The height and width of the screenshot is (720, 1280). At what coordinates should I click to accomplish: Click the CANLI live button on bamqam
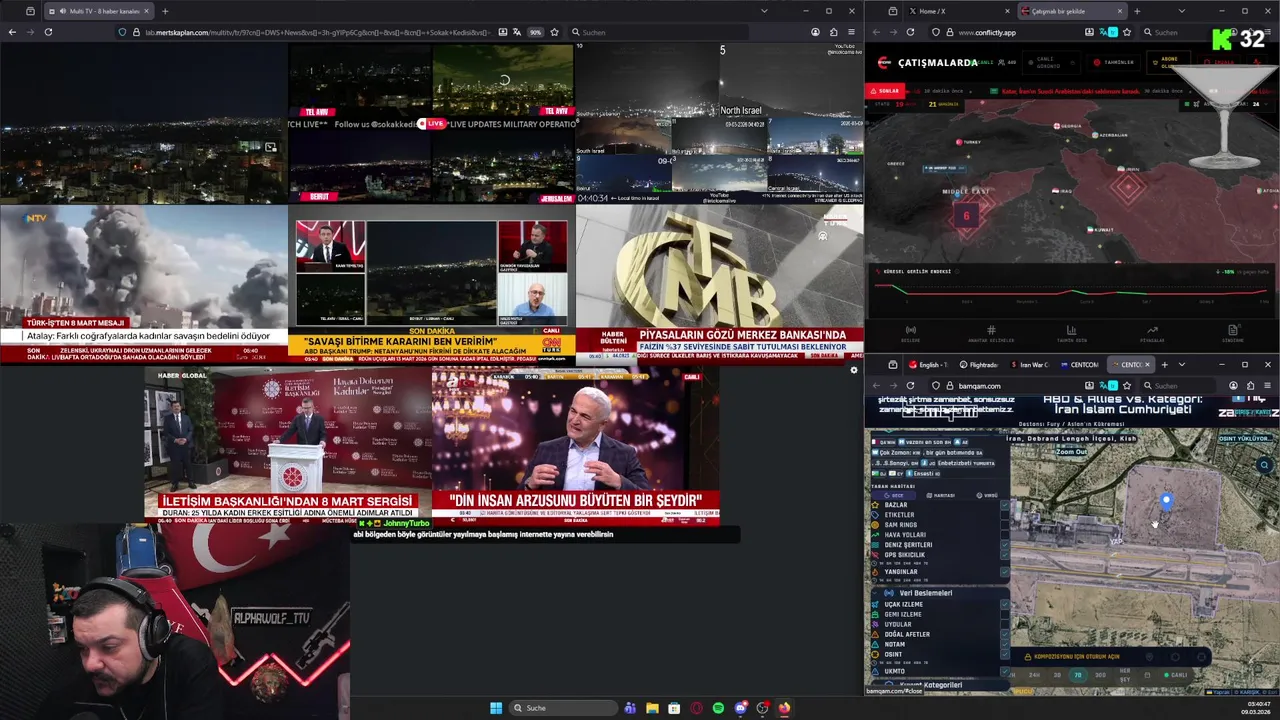1176,675
